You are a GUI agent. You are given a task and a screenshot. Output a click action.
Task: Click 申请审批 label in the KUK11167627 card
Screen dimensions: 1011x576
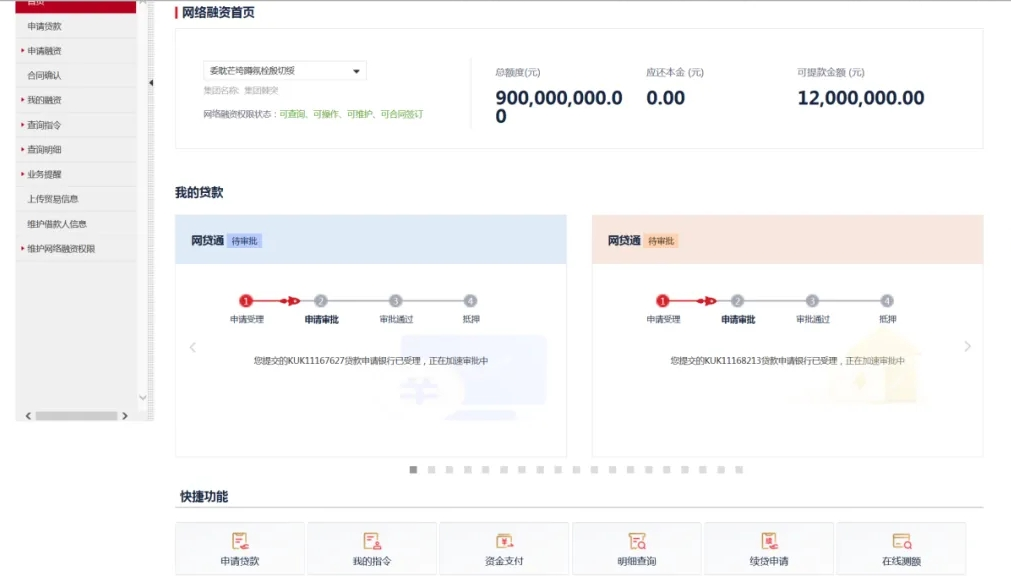tap(321, 319)
